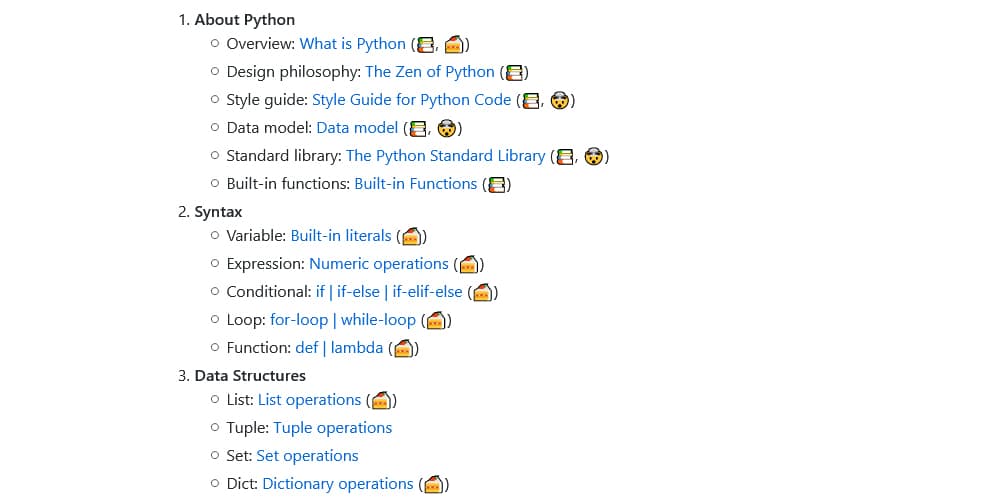Click the 'Standard library:' label text

point(284,156)
